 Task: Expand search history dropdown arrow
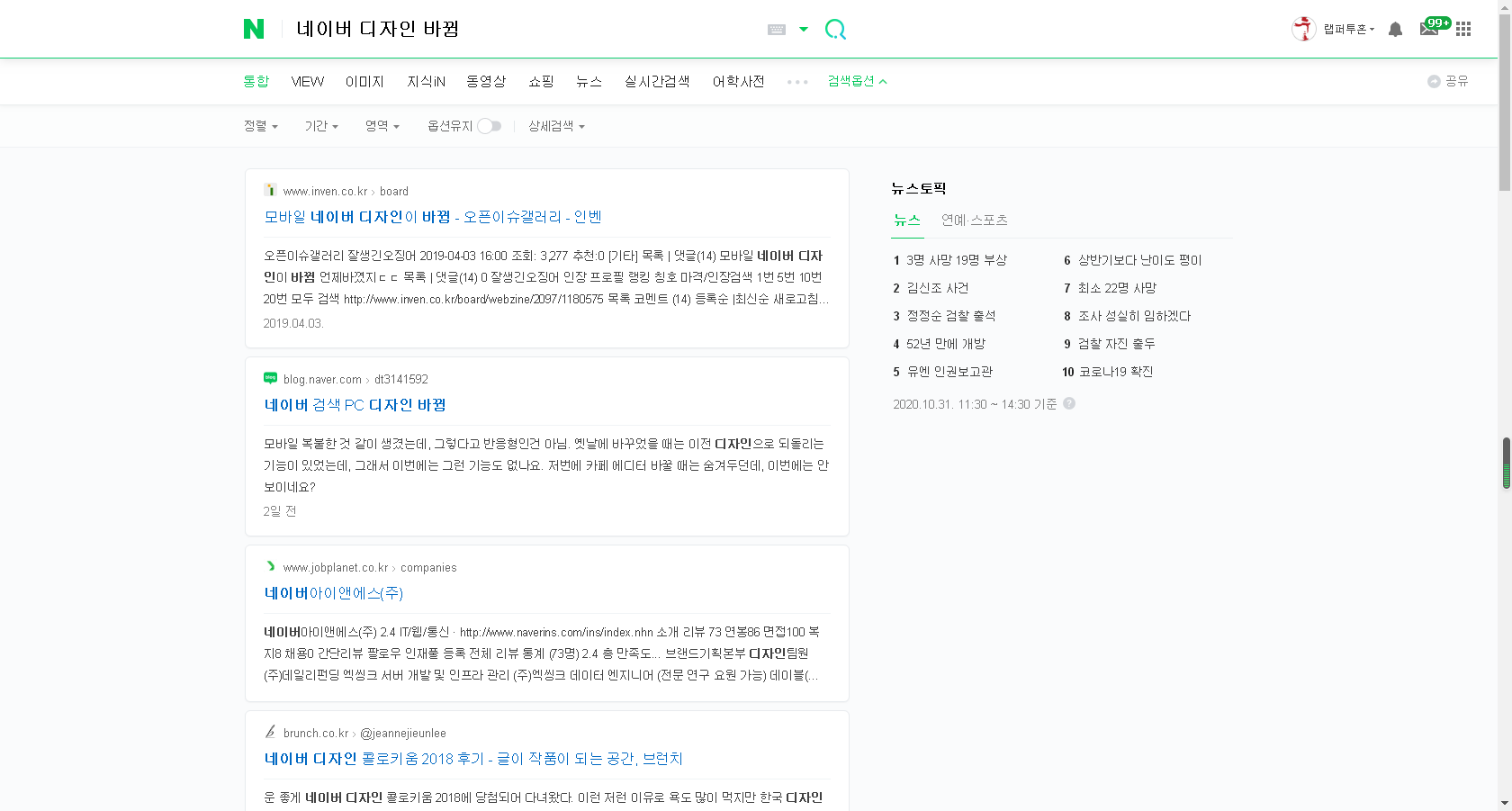[804, 30]
